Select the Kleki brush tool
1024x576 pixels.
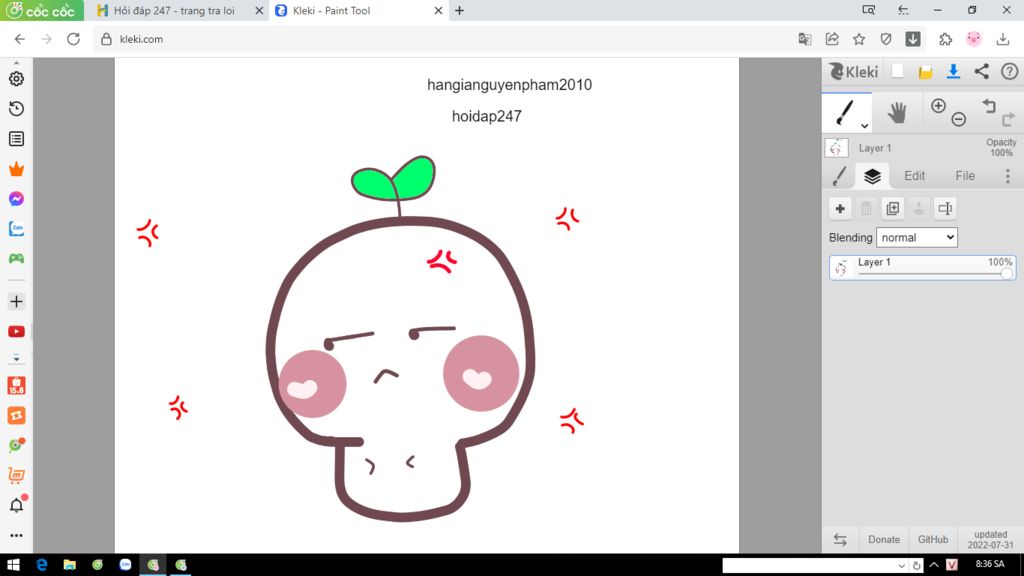click(845, 112)
